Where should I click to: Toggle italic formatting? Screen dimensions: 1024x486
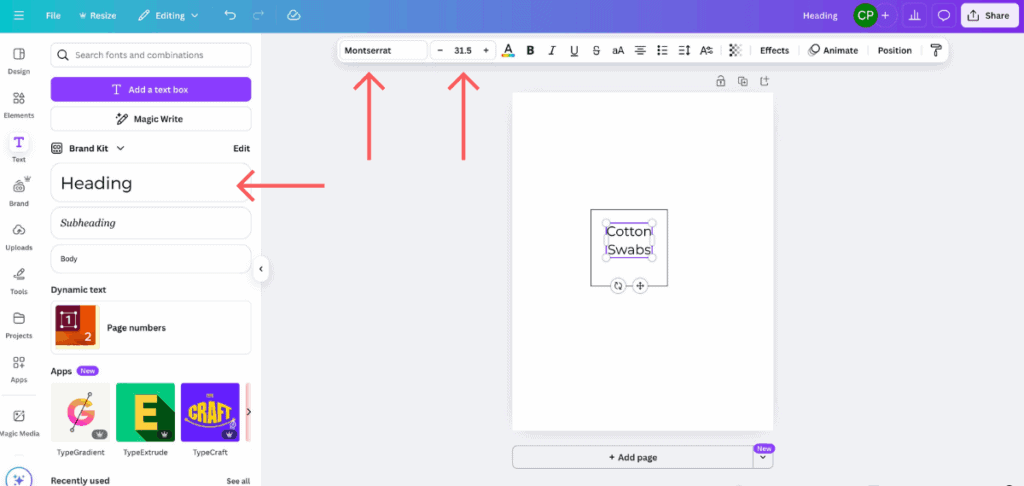click(x=552, y=50)
